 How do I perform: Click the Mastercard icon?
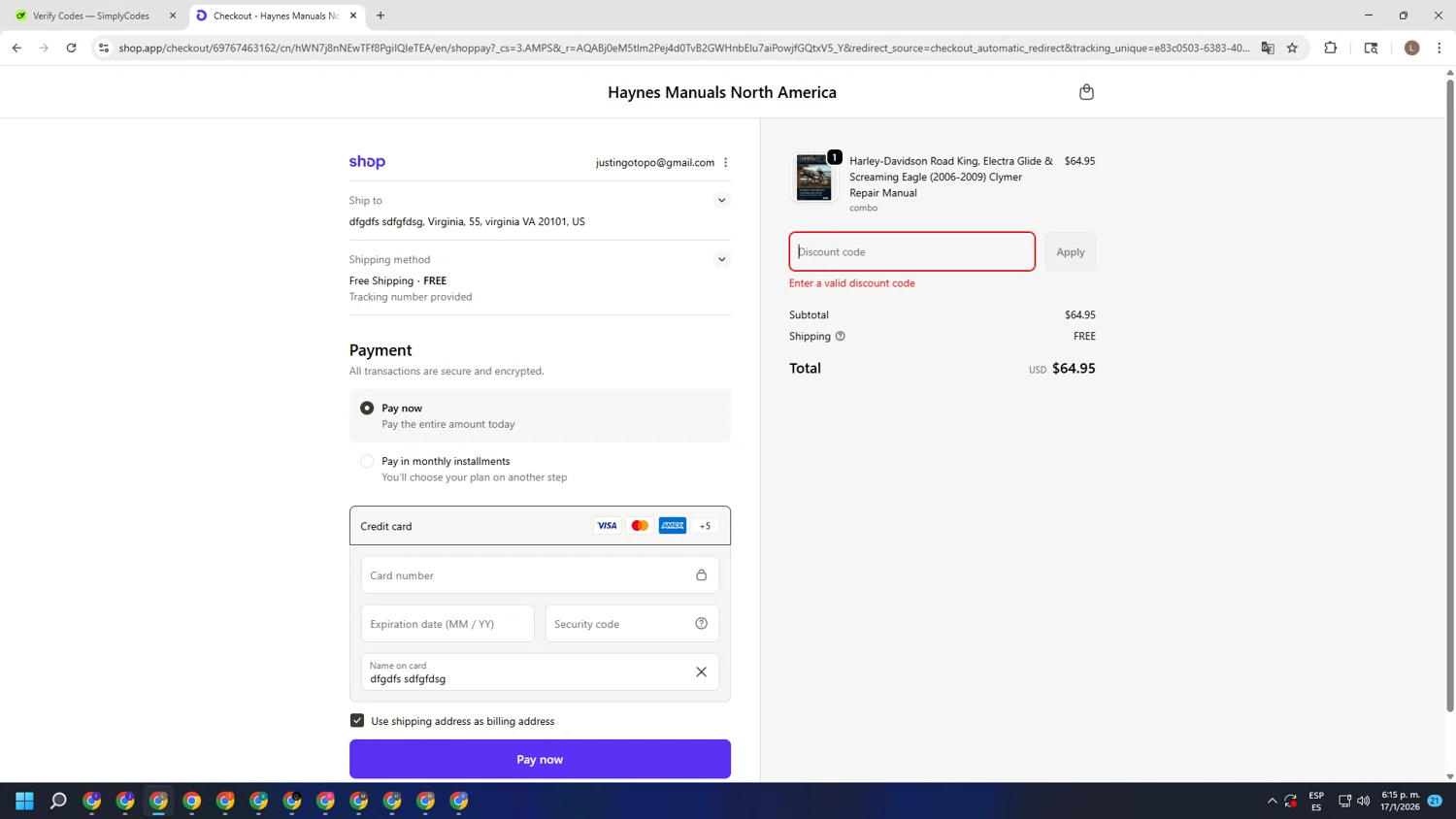[x=640, y=526]
